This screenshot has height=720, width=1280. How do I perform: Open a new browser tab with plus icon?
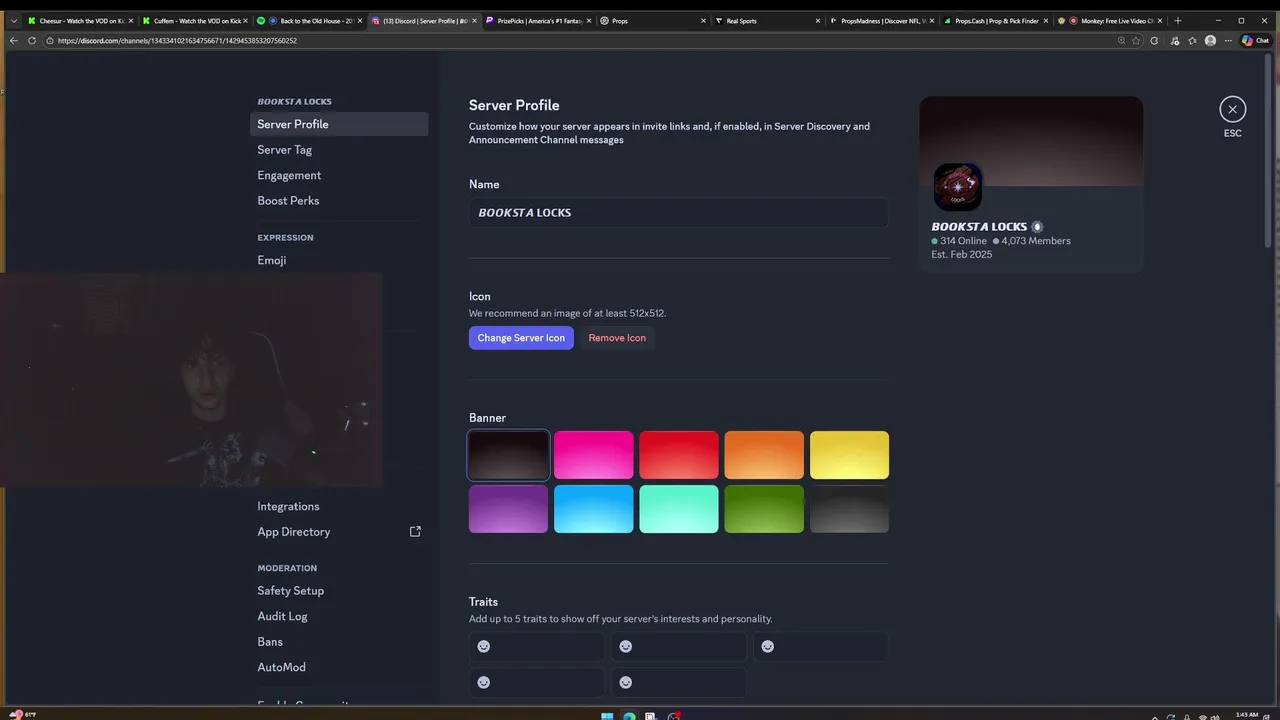[x=1177, y=20]
